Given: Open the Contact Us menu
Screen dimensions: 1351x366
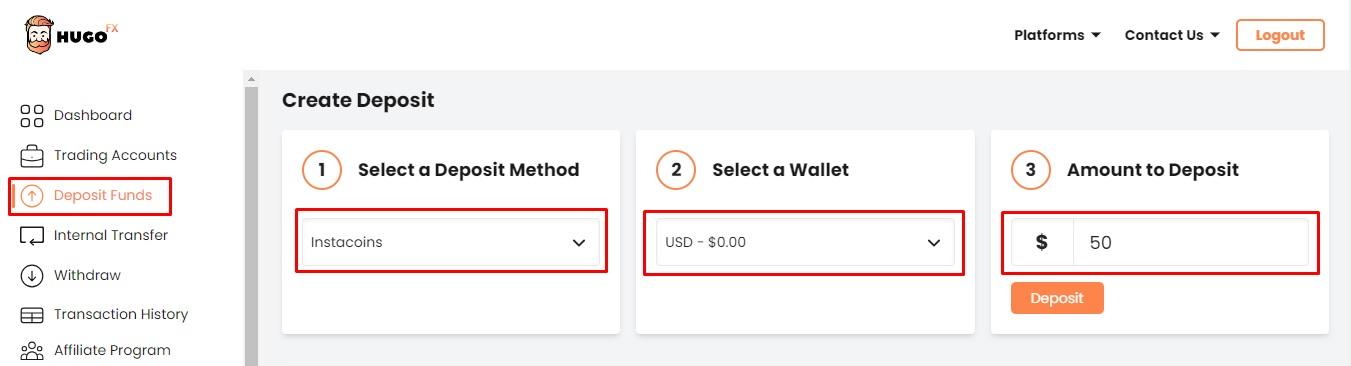Looking at the screenshot, I should 1172,35.
